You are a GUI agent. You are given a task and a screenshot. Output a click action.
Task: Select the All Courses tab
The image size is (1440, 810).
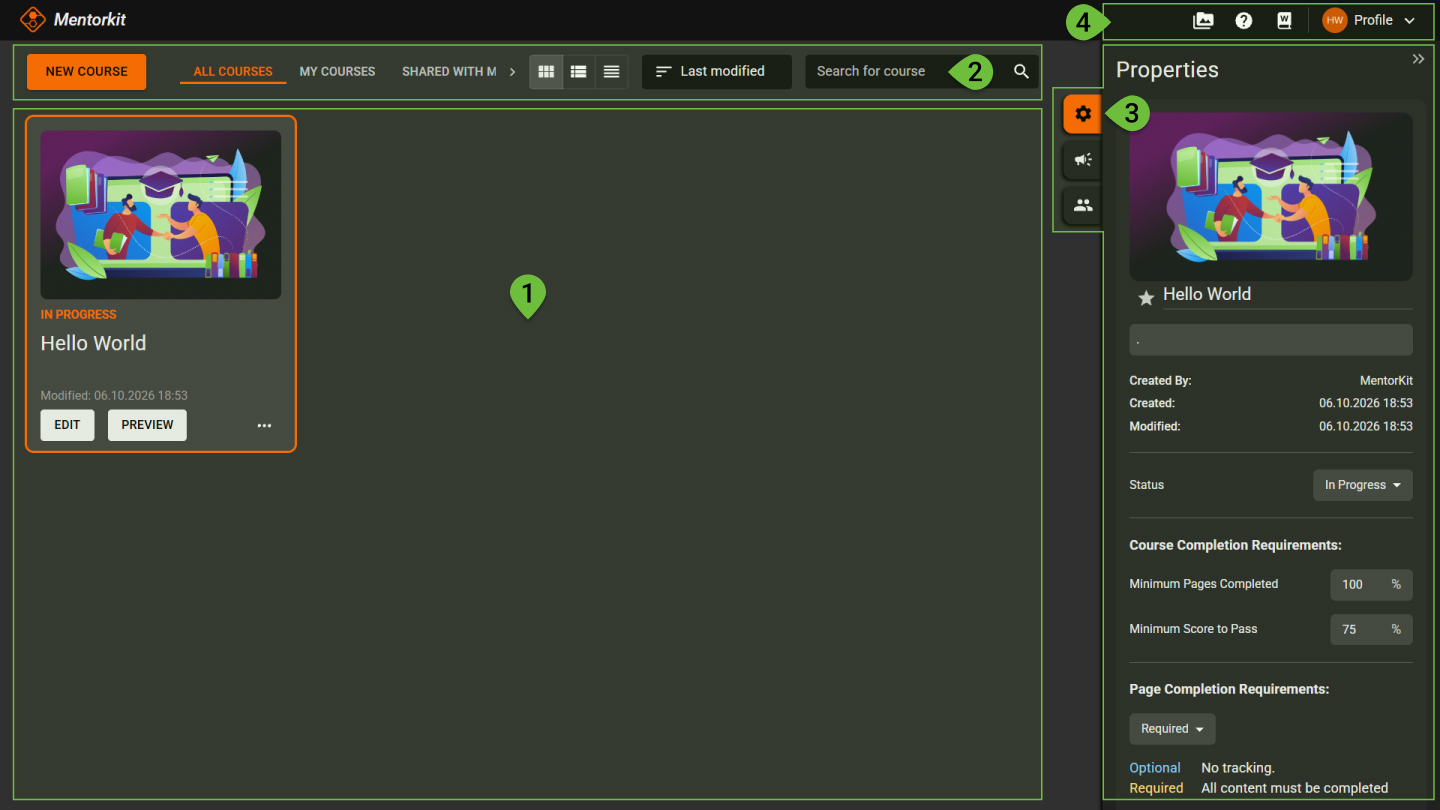[233, 72]
